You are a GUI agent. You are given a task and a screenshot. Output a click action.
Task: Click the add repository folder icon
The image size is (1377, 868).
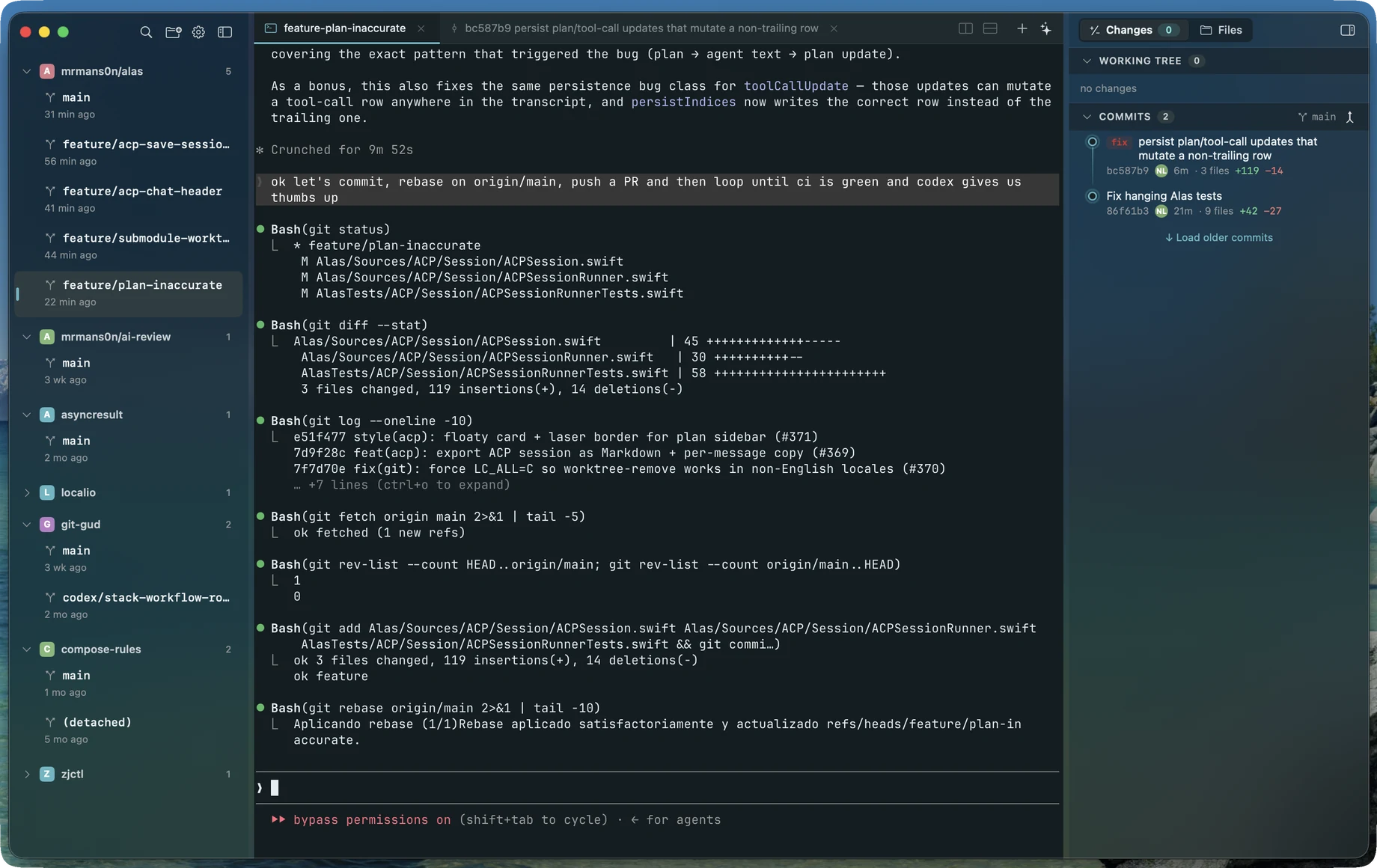point(173,32)
